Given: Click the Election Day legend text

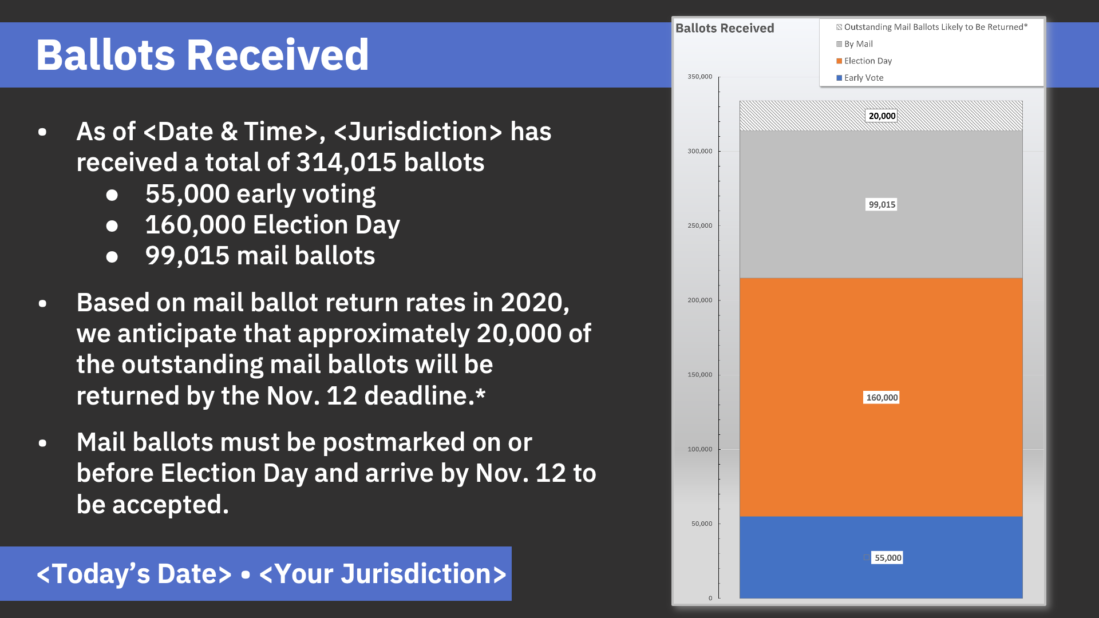Looking at the screenshot, I should (x=868, y=61).
